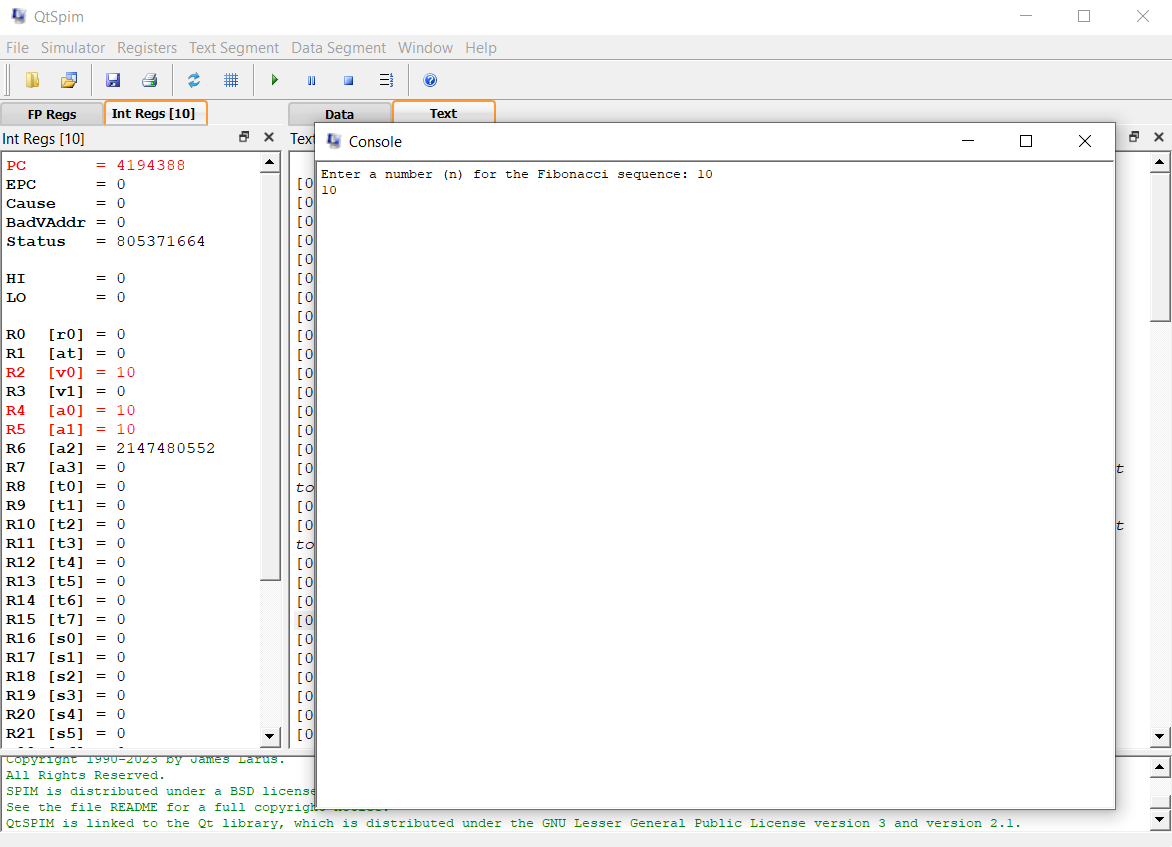Click the R2 [v0] register row
Image resolution: width=1172 pixels, height=847 pixels.
click(x=71, y=372)
